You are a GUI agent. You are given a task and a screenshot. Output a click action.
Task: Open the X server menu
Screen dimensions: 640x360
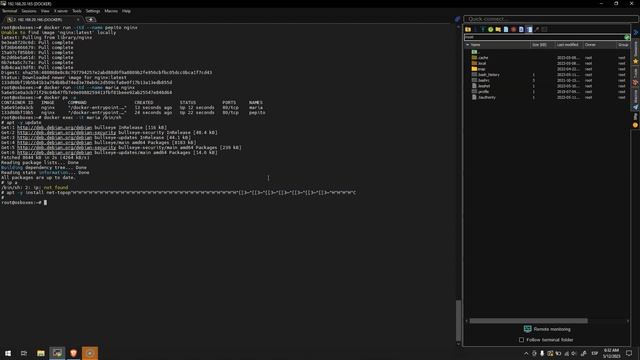pos(61,11)
